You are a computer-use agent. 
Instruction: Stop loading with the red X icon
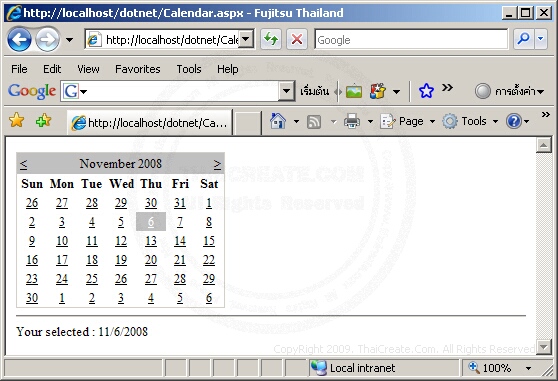296,39
